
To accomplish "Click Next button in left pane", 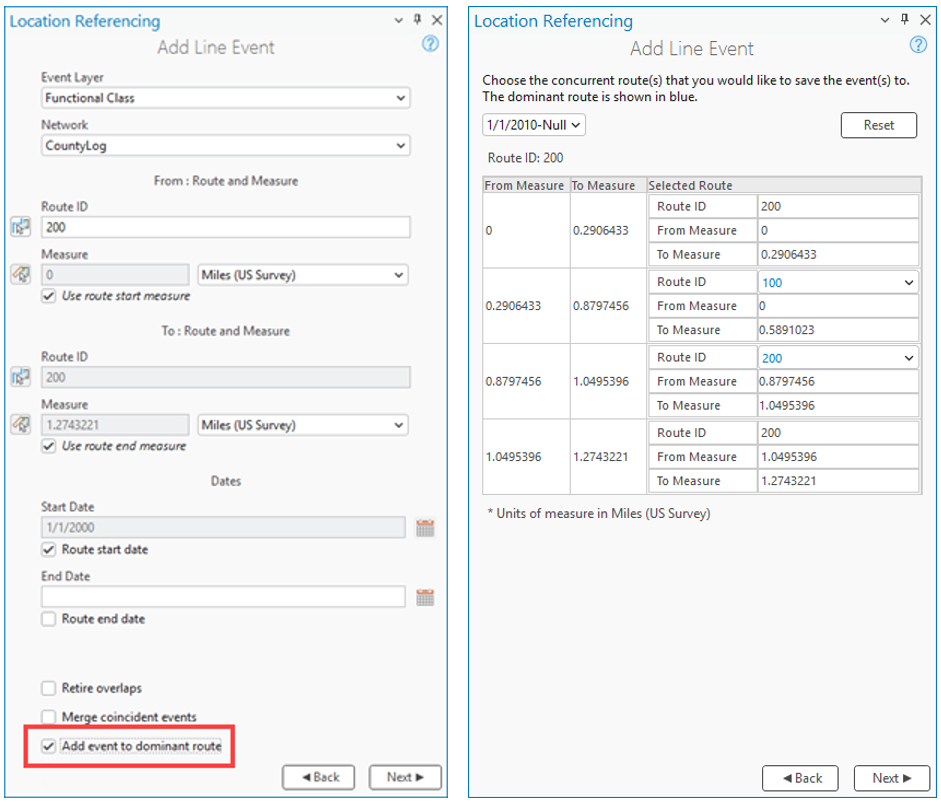I will coord(405,777).
